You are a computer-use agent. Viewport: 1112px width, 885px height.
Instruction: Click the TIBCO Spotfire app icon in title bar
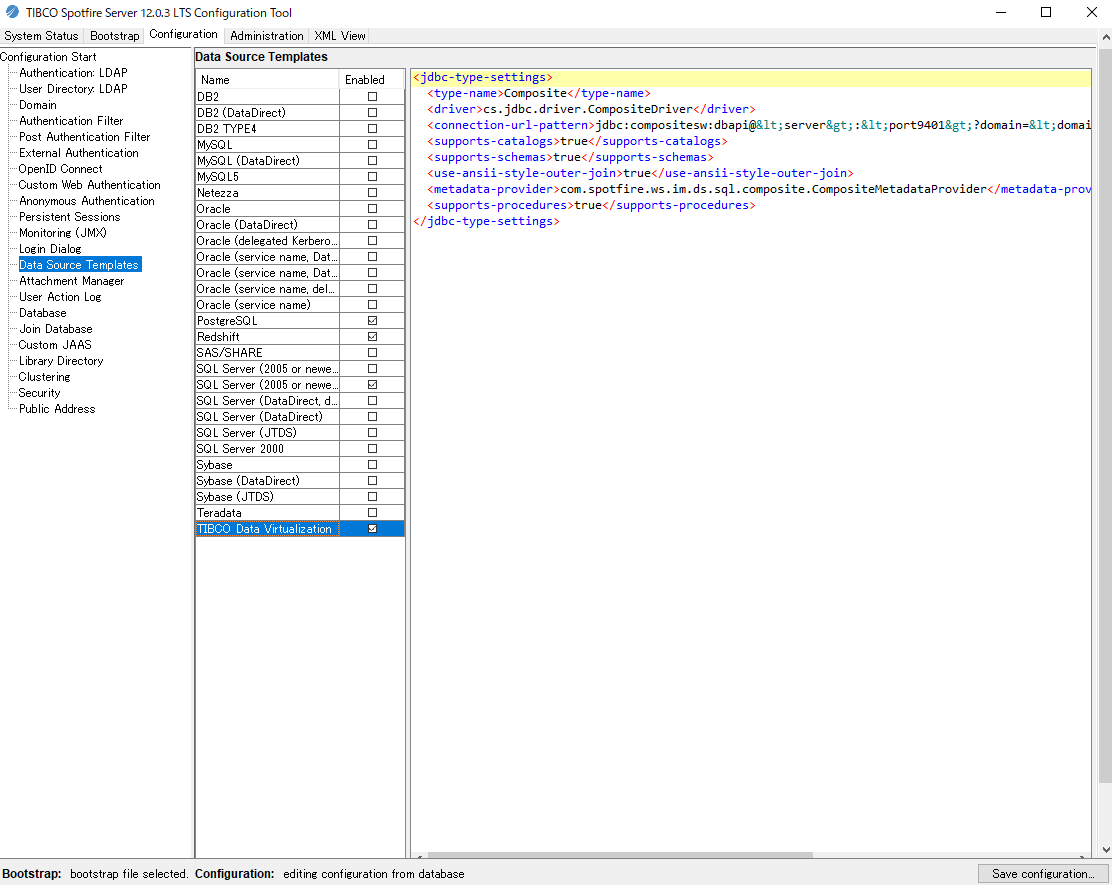pos(12,12)
